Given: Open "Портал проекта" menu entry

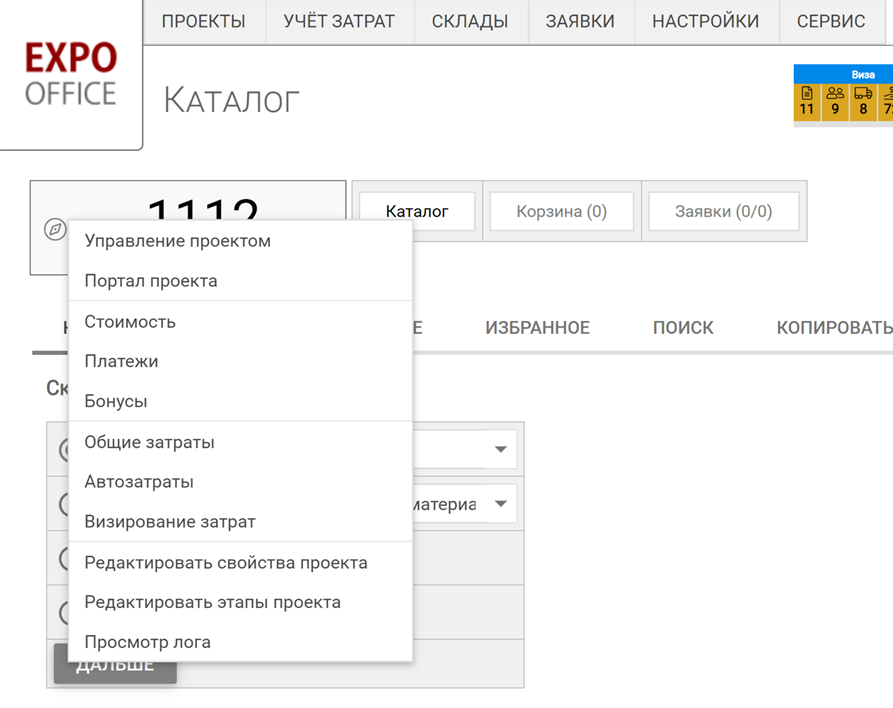Looking at the screenshot, I should point(151,281).
